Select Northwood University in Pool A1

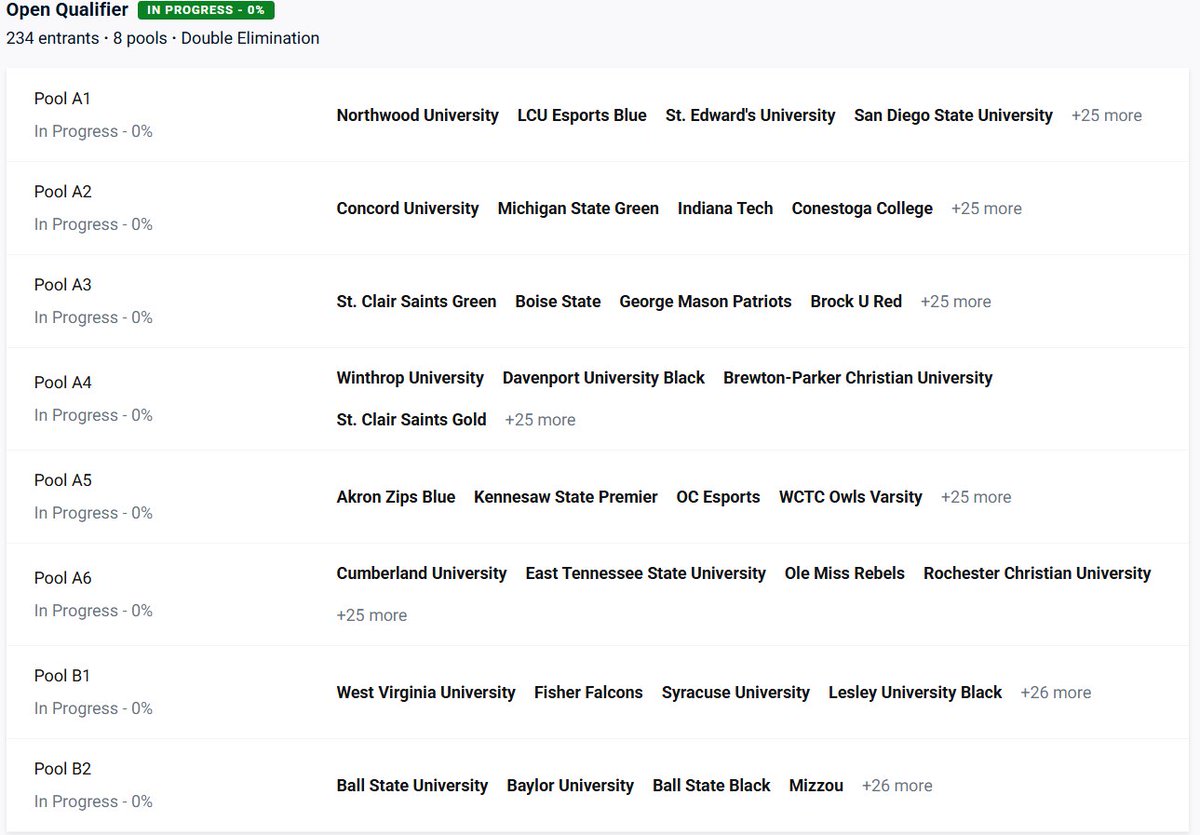click(x=417, y=115)
